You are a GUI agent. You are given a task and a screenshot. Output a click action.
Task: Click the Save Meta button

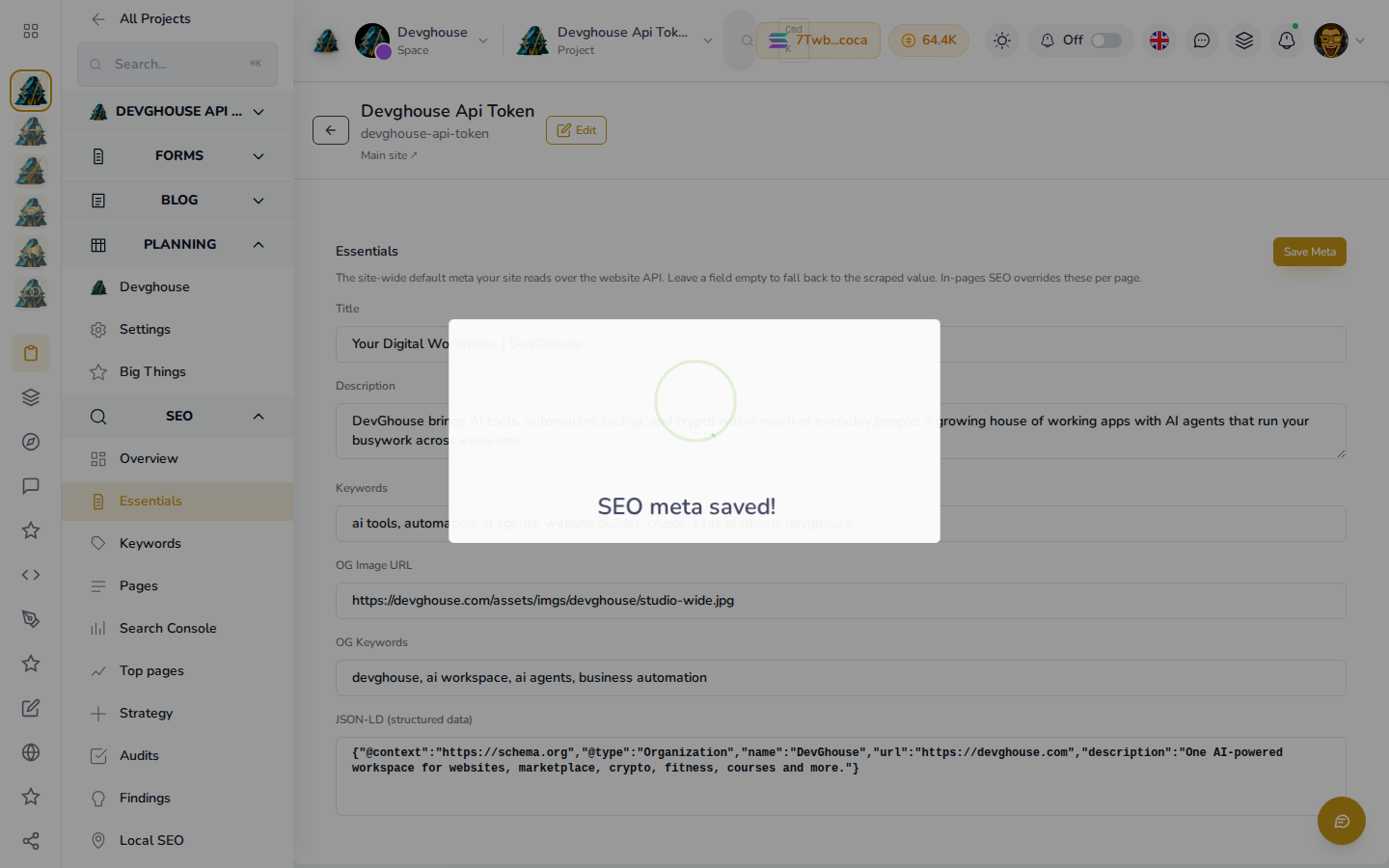pos(1309,252)
